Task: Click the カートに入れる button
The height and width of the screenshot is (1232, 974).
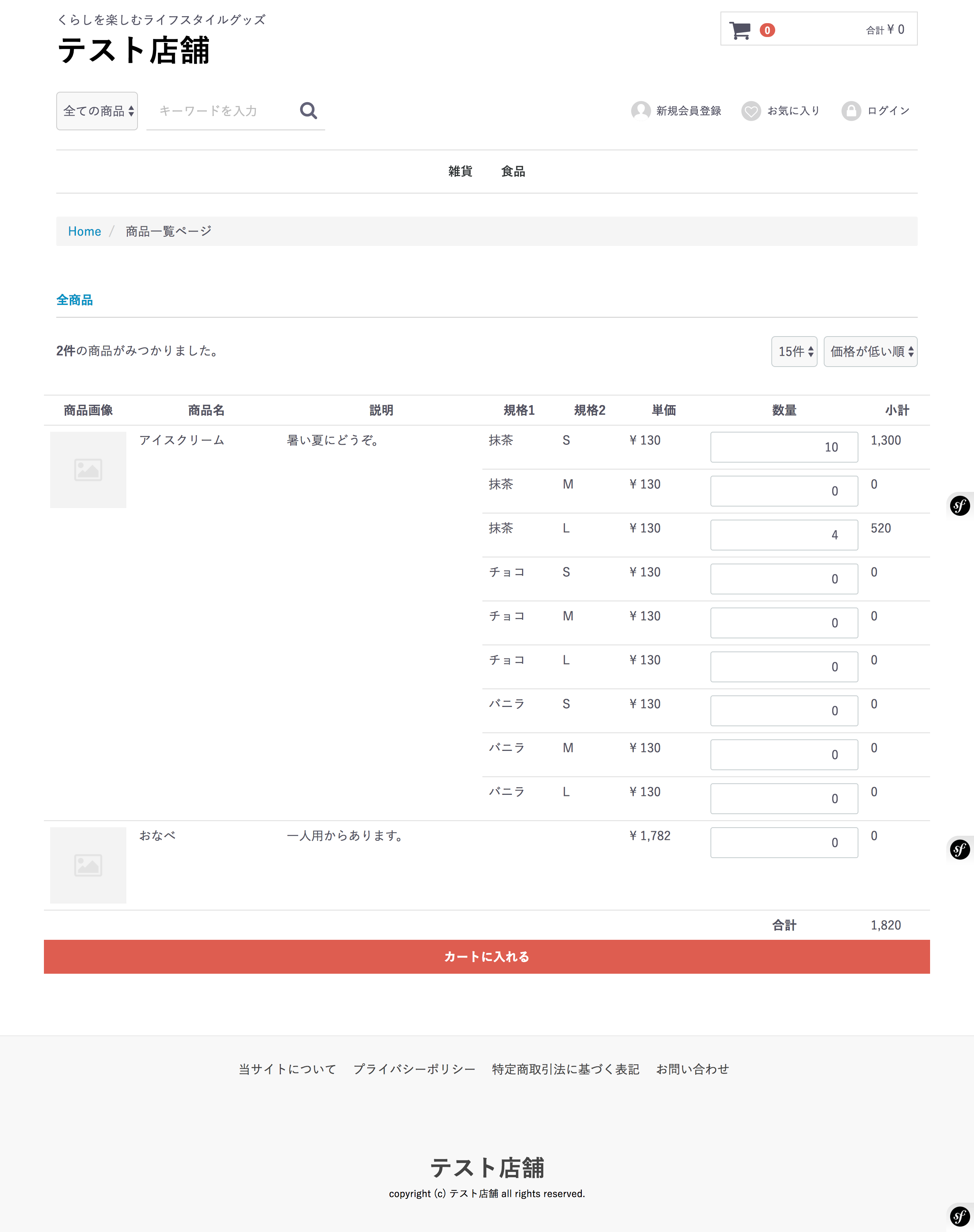Action: pyautogui.click(x=487, y=956)
